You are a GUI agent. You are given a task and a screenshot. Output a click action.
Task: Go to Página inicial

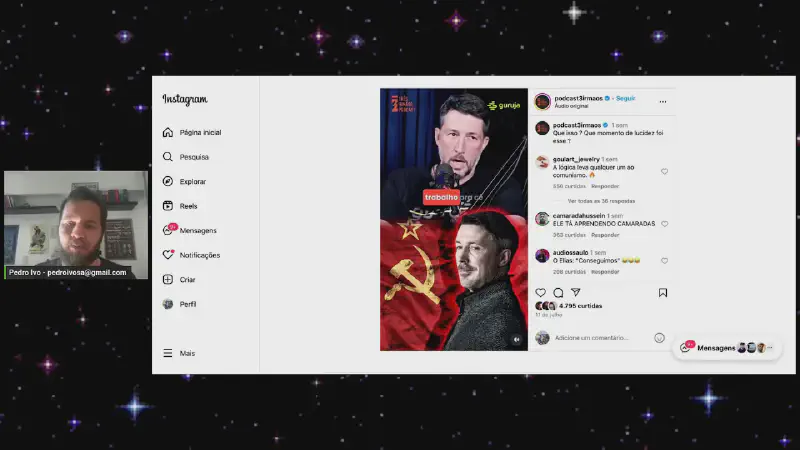tap(192, 132)
